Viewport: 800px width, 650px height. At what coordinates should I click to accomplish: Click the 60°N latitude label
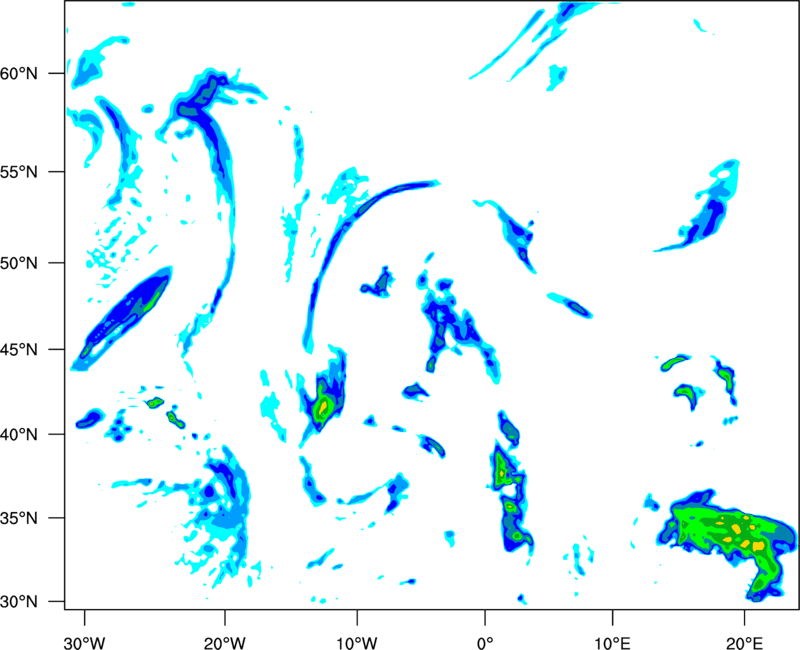tap(19, 74)
